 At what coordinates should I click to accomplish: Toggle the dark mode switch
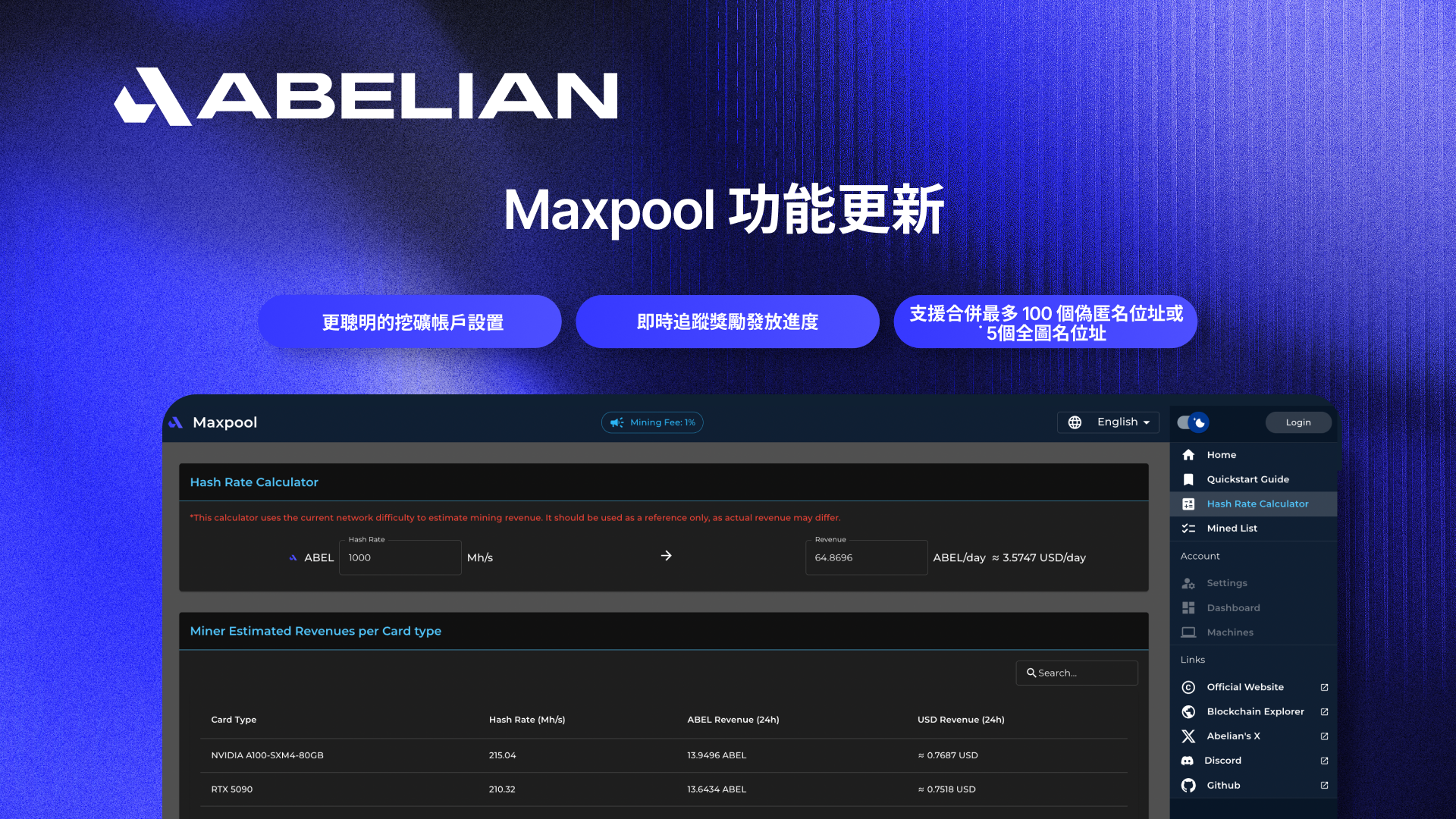point(1193,422)
